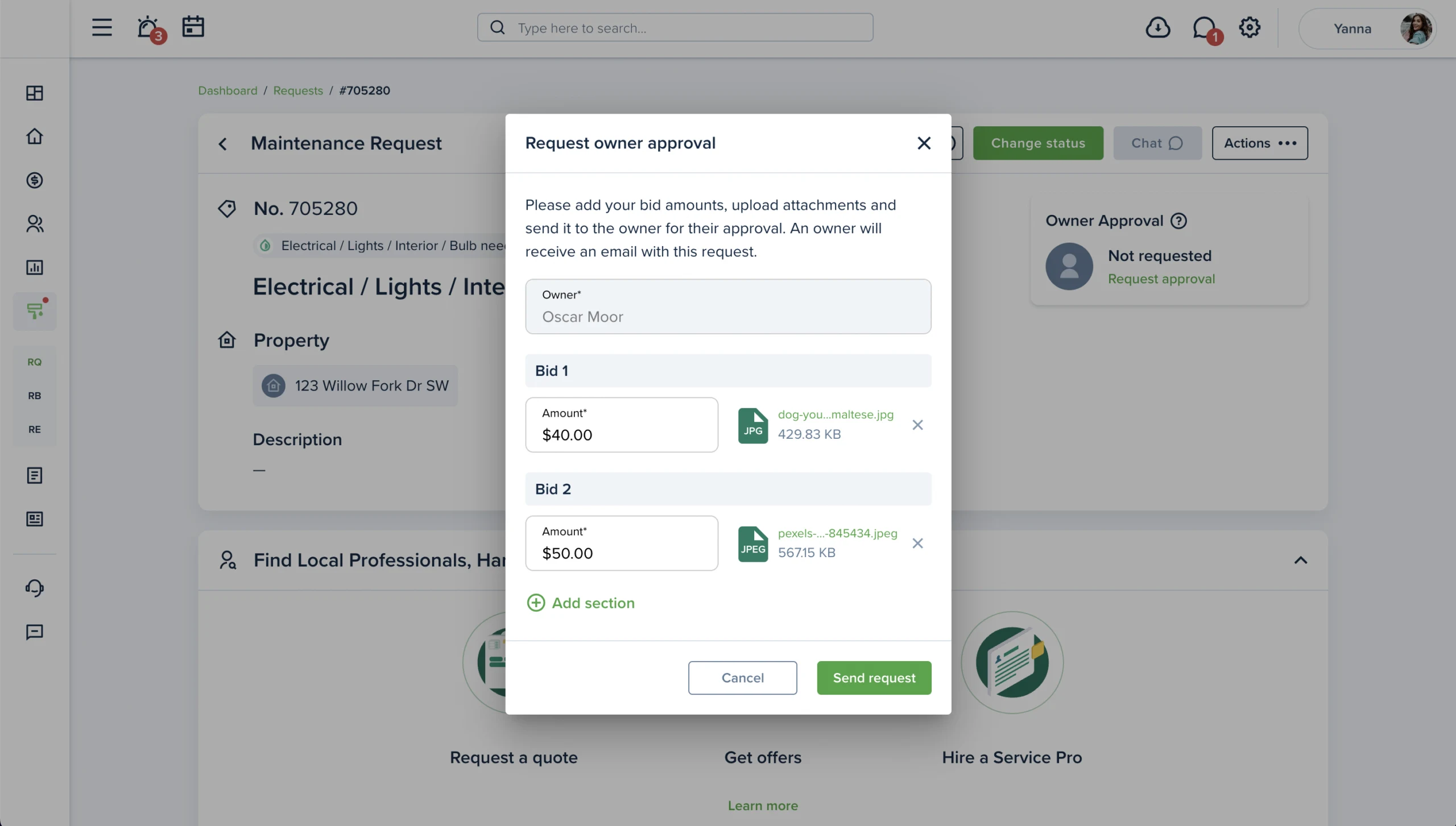Screen dimensions: 1456x826
Task: Select RE sidebar submenu item
Action: (35, 429)
